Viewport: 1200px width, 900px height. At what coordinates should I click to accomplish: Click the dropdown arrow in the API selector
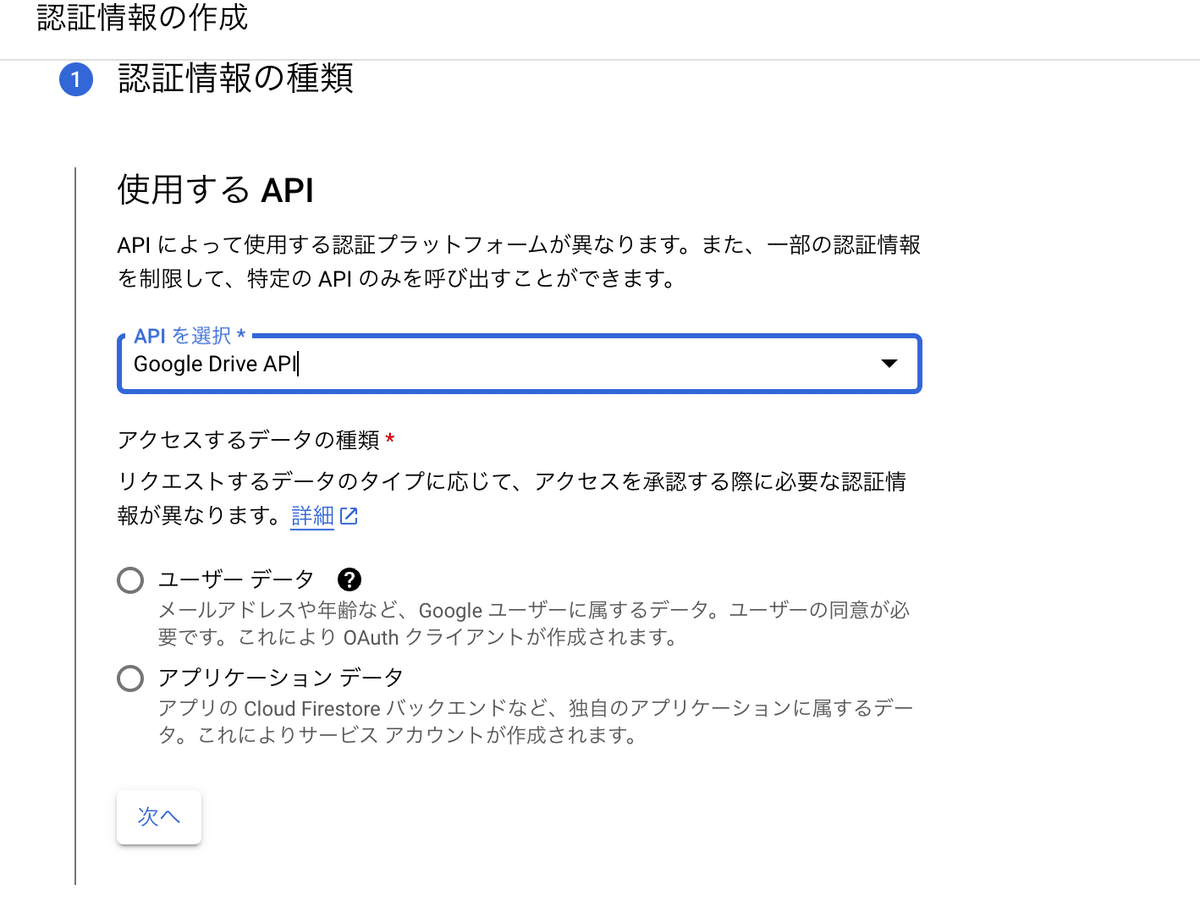click(x=888, y=364)
